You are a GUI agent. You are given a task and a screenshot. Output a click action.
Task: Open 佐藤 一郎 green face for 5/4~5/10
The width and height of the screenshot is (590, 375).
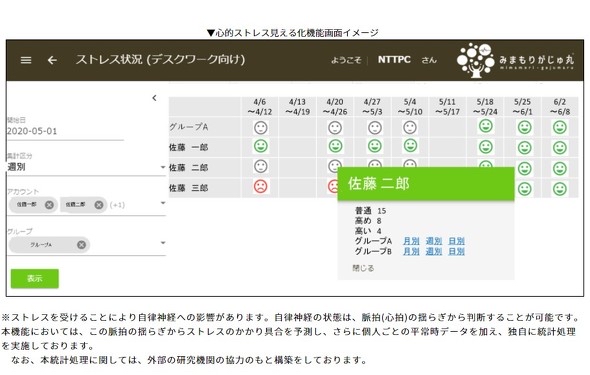(410, 145)
